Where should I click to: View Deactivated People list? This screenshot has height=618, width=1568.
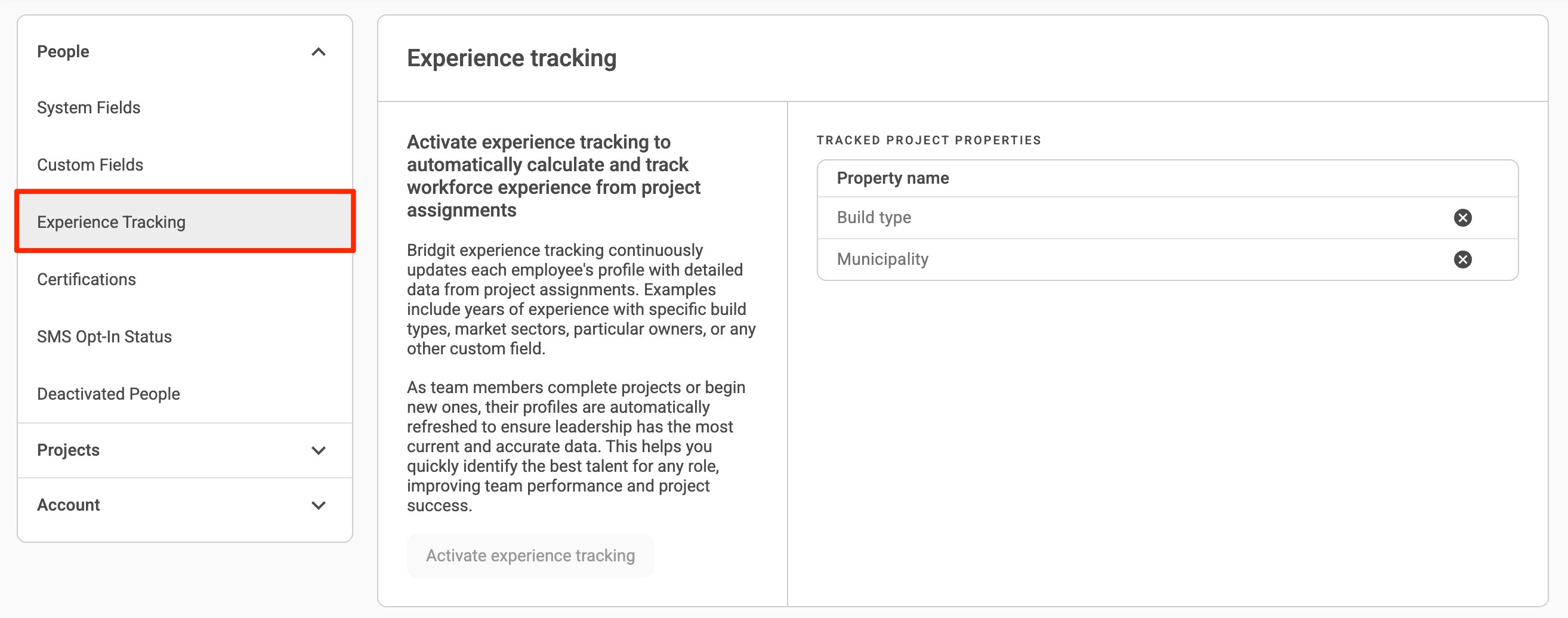109,394
